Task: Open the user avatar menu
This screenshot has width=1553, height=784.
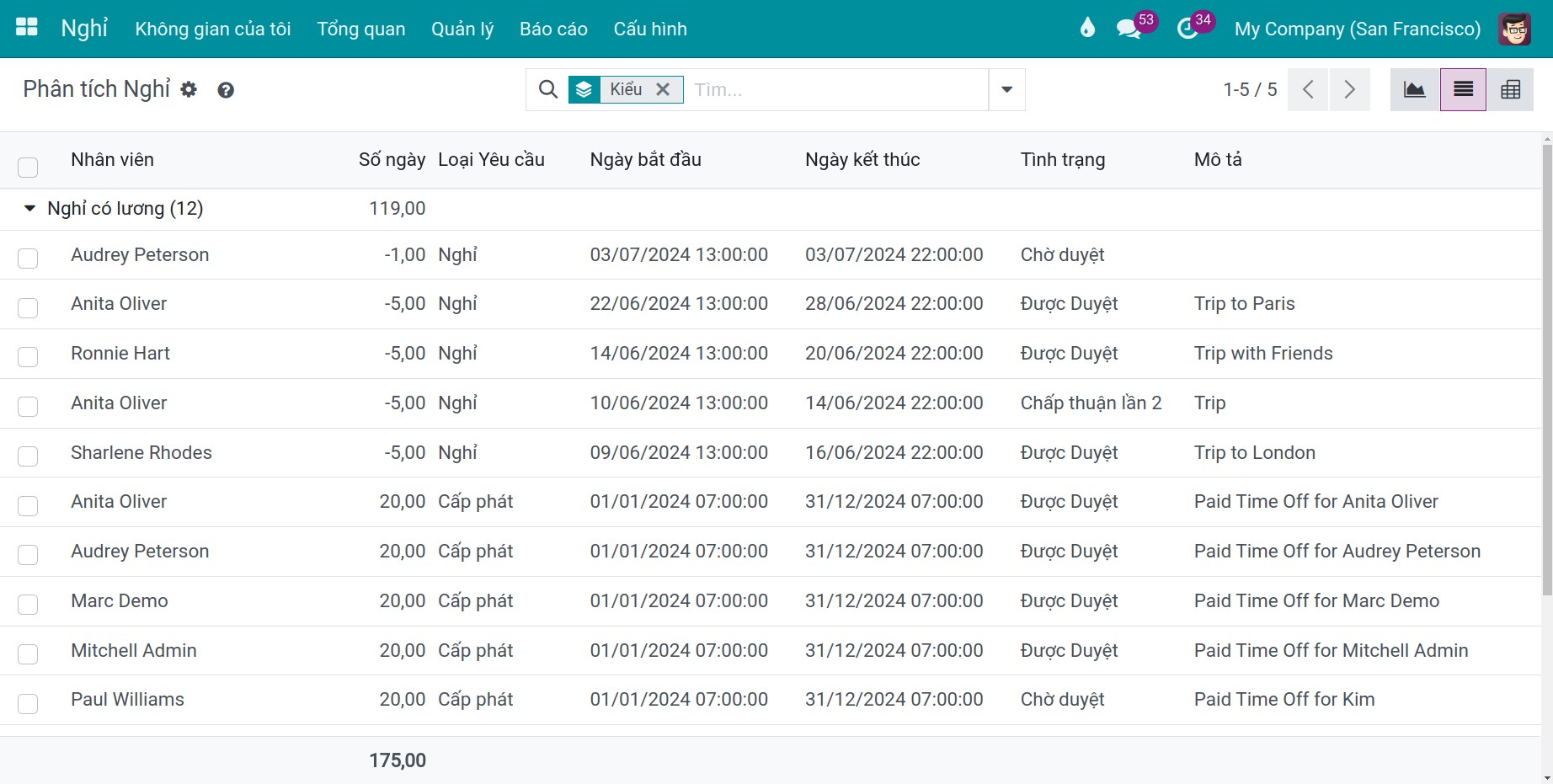Action: pos(1514,29)
